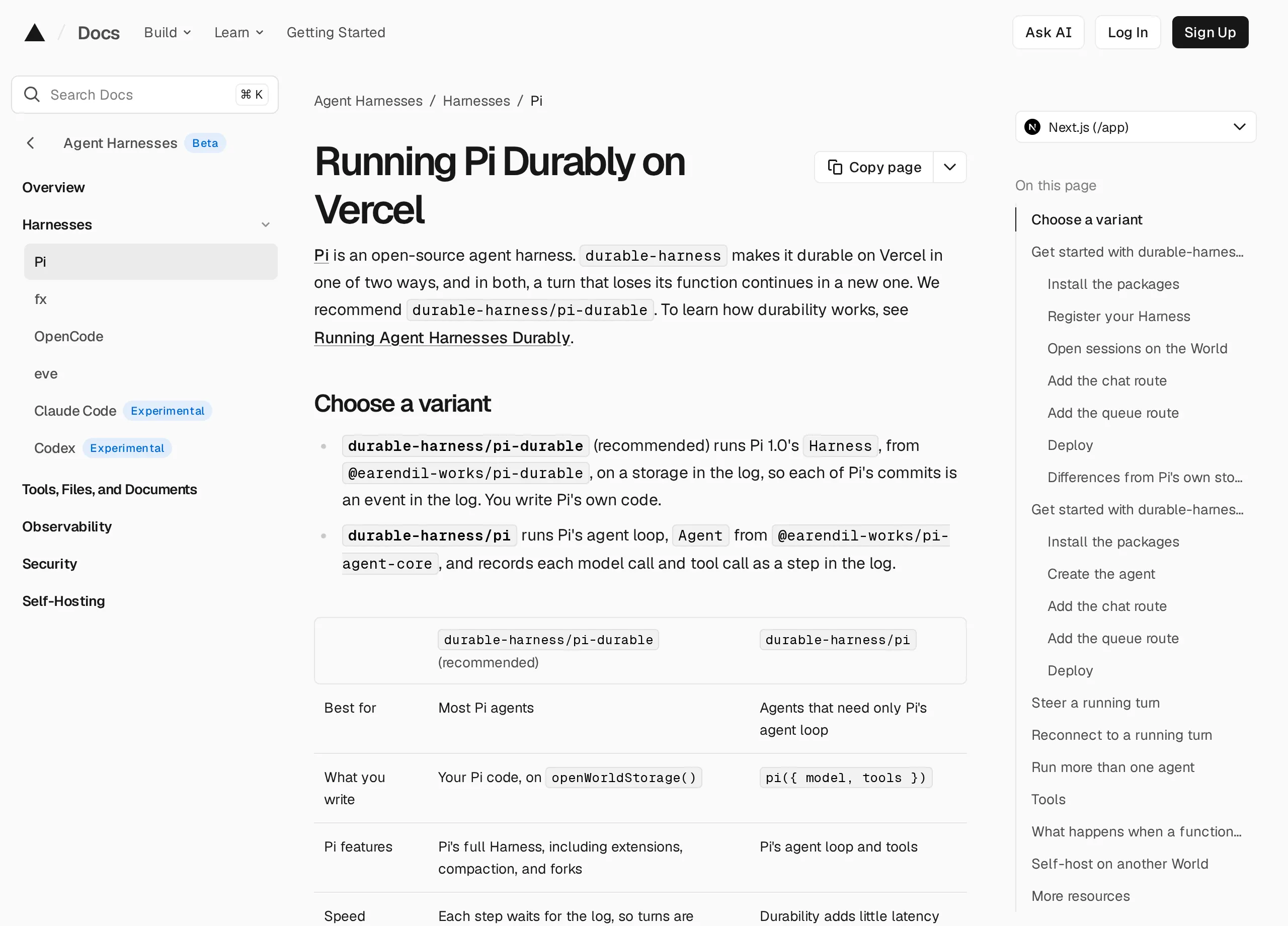Screen dimensions: 1288x926
Task: Jump to Self-host on another World
Action: [1119, 864]
